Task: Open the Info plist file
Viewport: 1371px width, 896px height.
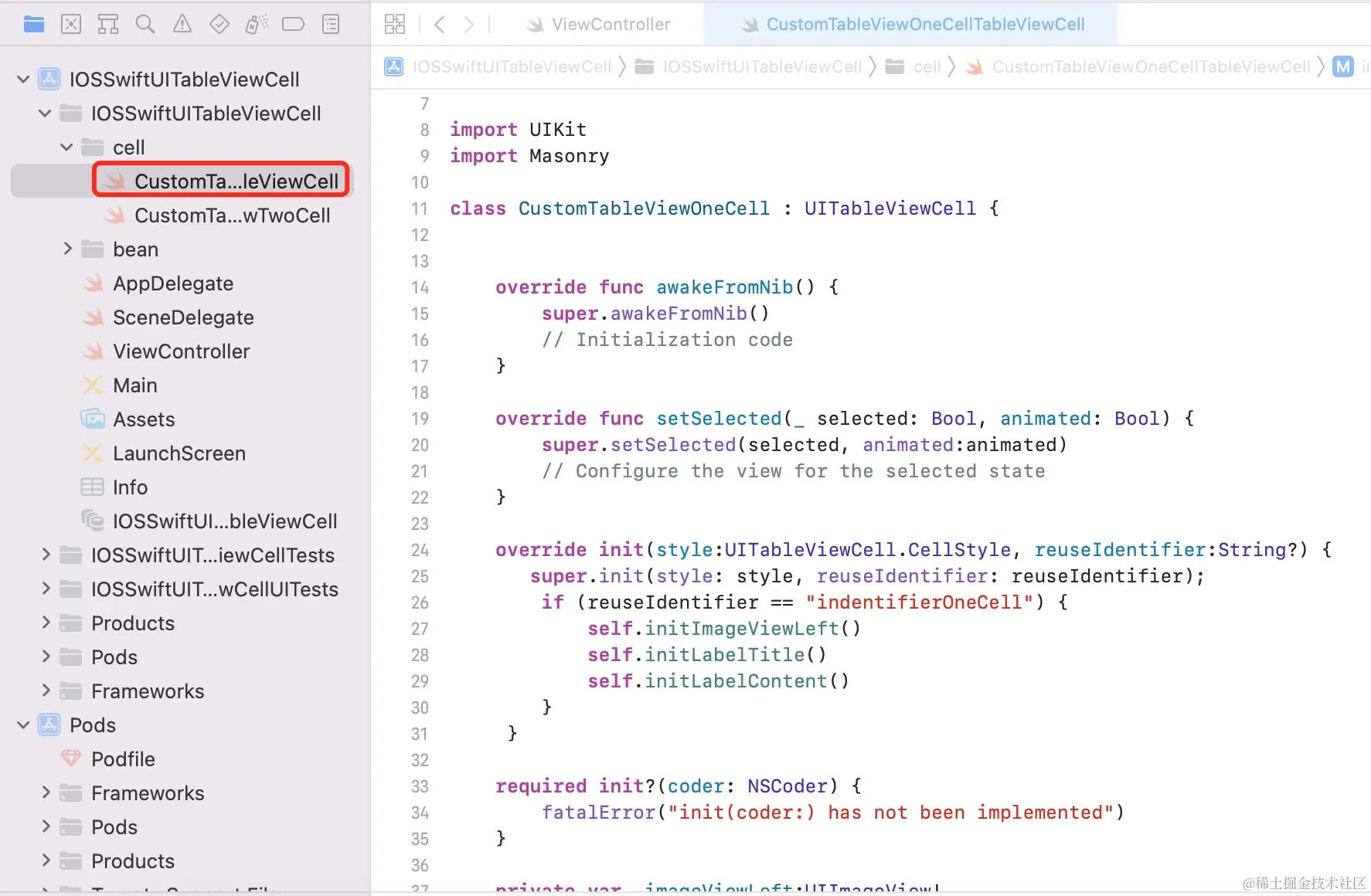Action: (130, 487)
